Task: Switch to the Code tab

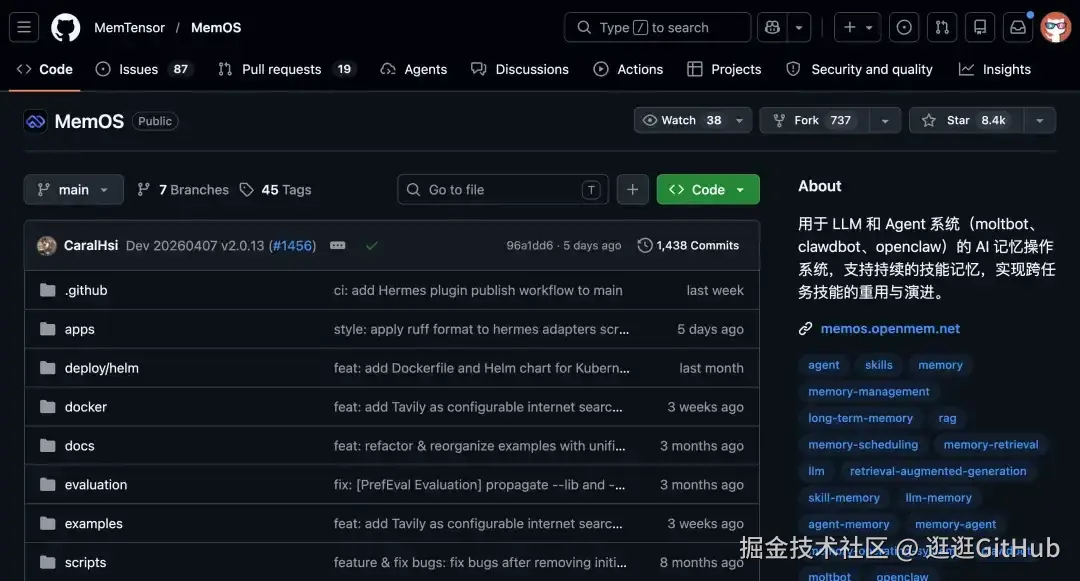Action: [x=45, y=70]
